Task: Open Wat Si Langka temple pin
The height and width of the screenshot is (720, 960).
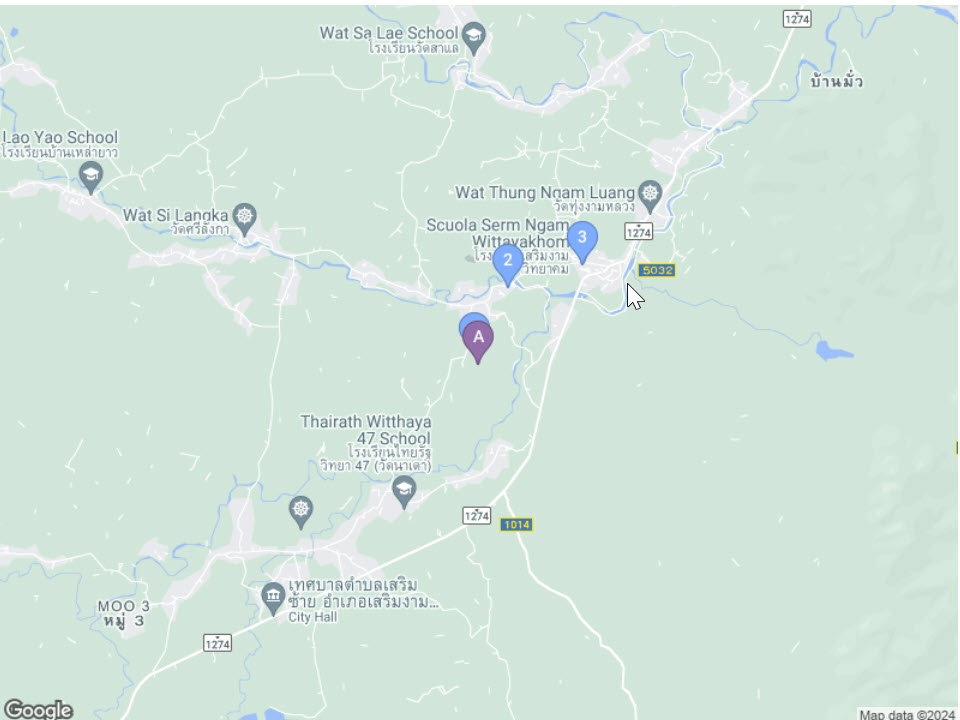Action: (245, 219)
